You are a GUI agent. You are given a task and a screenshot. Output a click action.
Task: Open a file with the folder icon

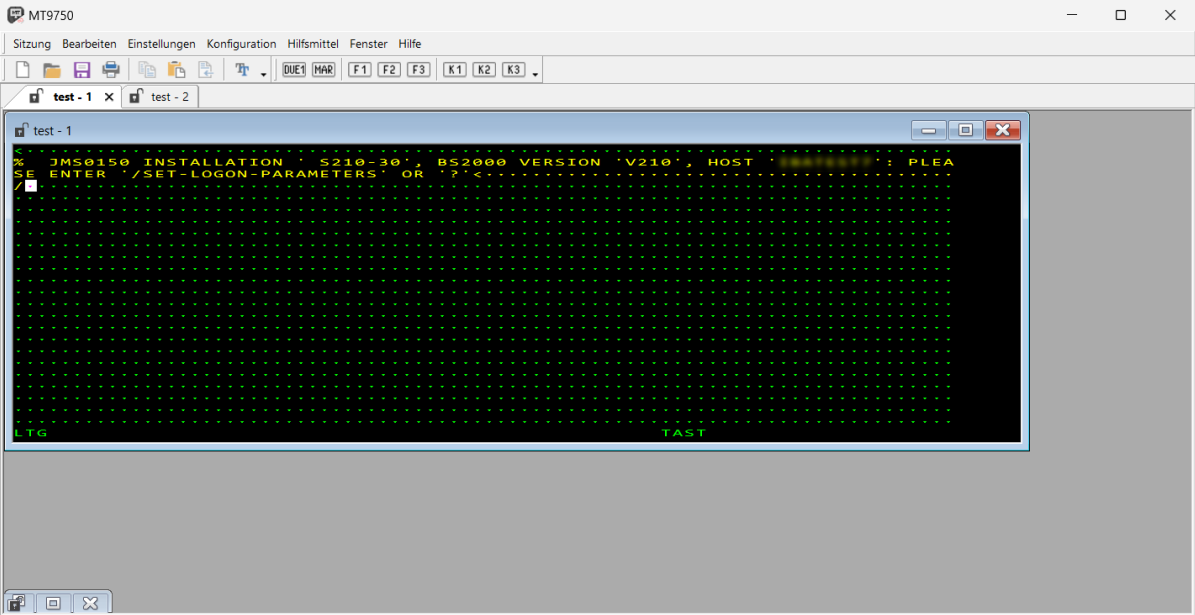click(x=52, y=70)
